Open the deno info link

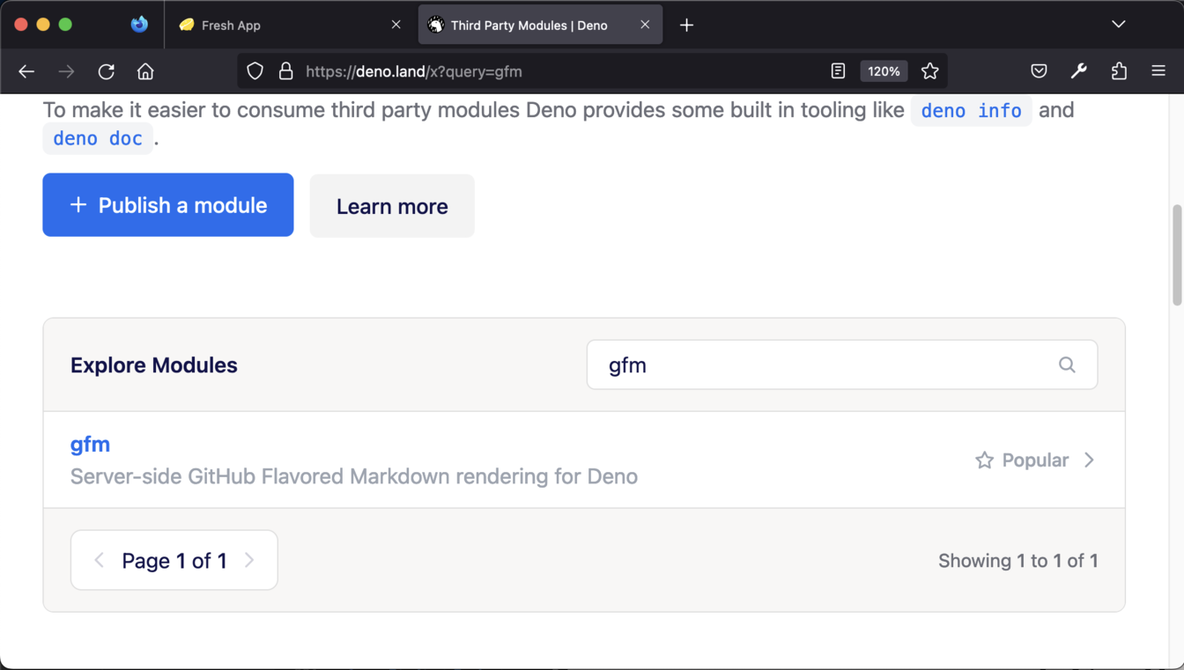point(971,111)
